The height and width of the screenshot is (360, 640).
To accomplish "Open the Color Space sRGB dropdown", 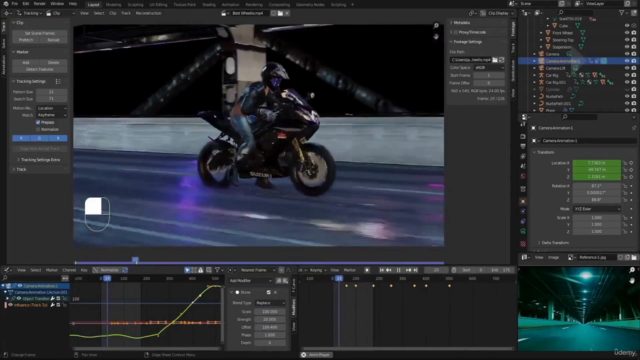I will (x=489, y=68).
